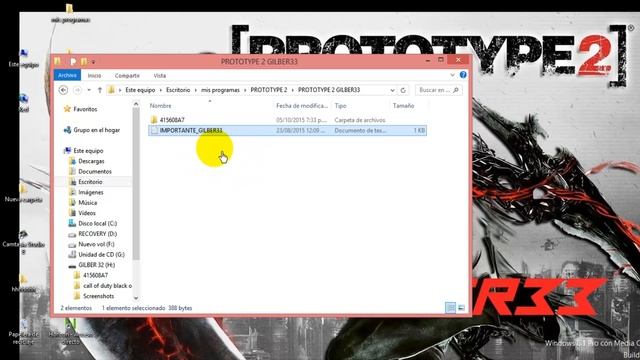Image resolution: width=640 pixels, height=360 pixels.
Task: Click the refresh button in address bar
Action: [403, 90]
